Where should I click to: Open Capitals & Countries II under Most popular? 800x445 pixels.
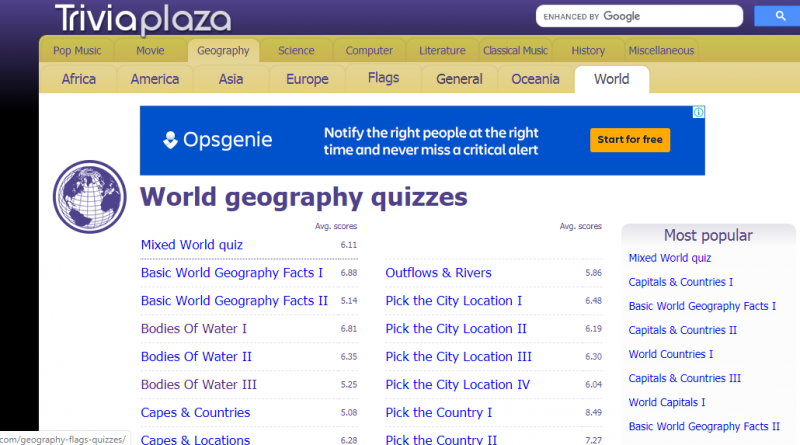[683, 330]
